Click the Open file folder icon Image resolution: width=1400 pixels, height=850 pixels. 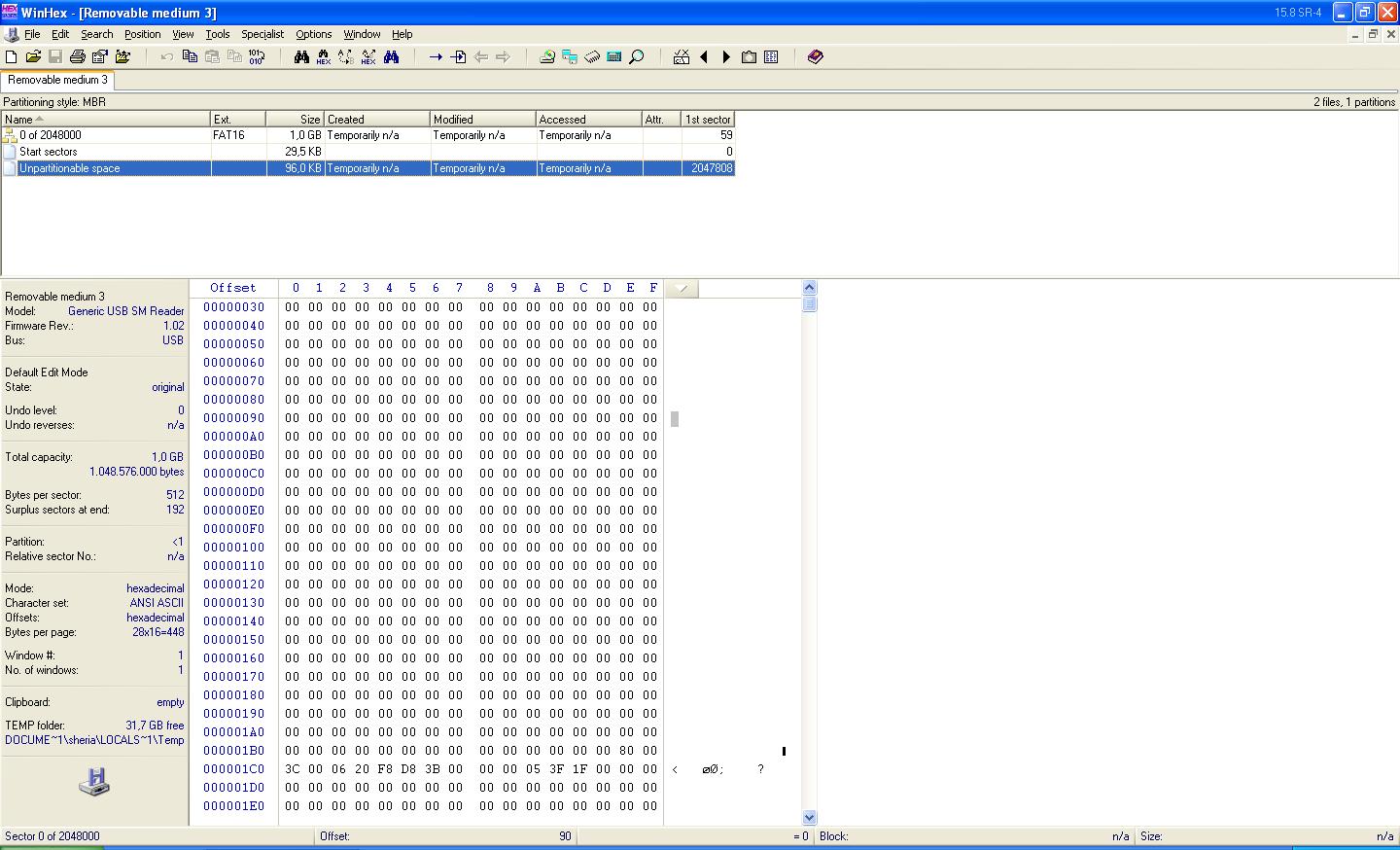click(33, 57)
